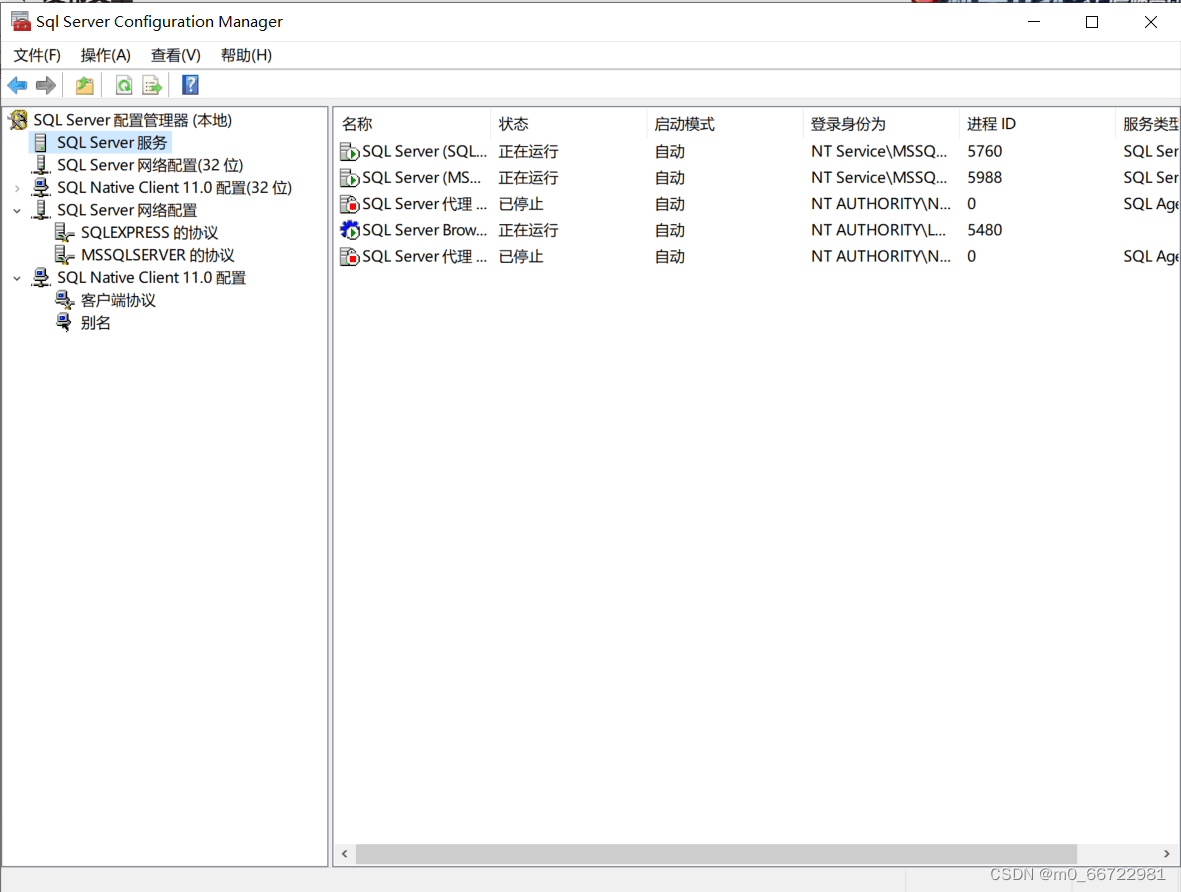Viewport: 1181px width, 892px height.
Task: Select MSSQLSERVER 的协议 in the tree
Action: click(x=157, y=255)
